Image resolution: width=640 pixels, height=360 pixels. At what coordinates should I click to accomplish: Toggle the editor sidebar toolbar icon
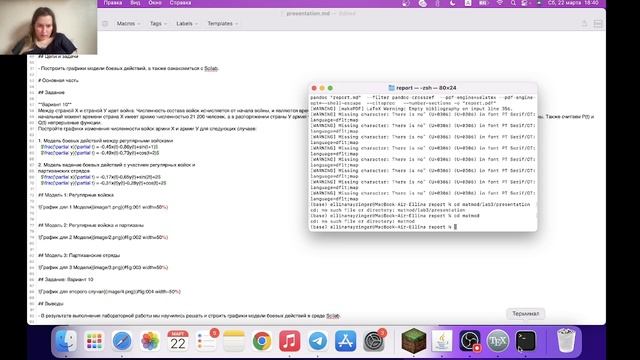pyautogui.click(x=105, y=24)
